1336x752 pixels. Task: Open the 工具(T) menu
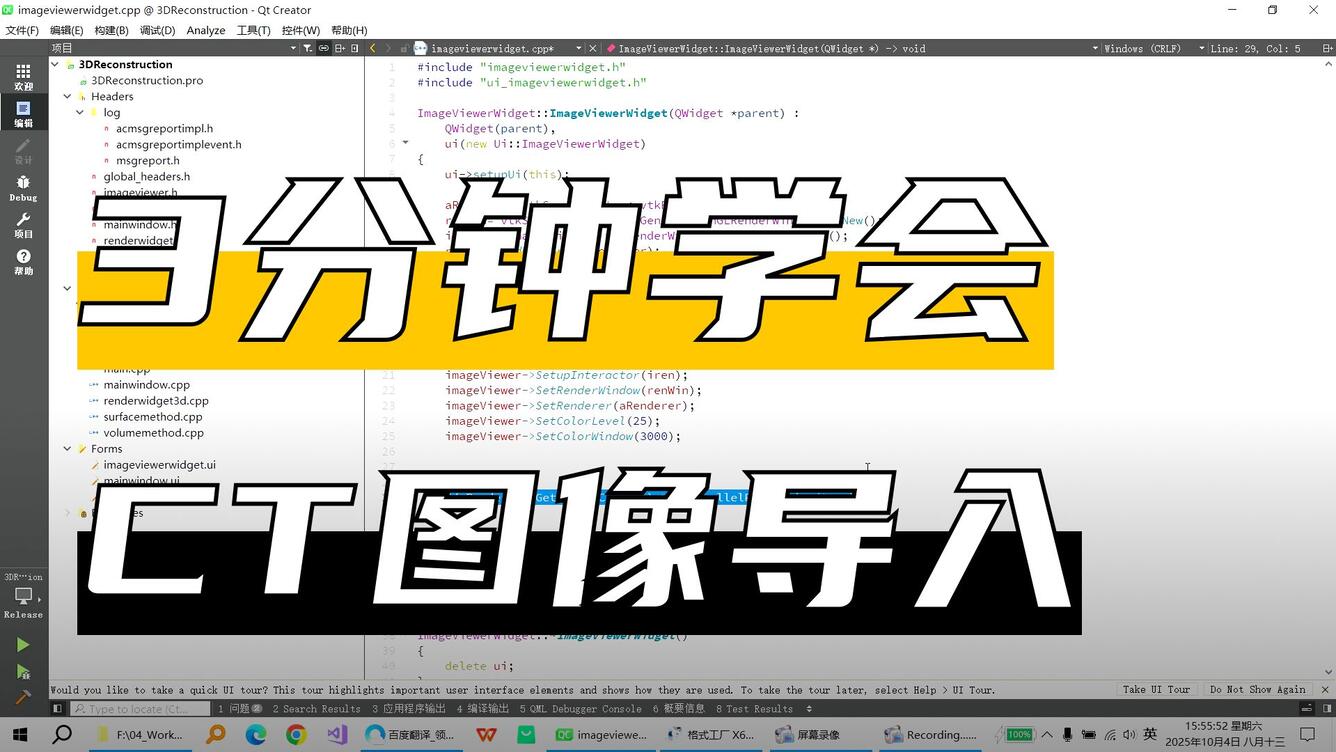(x=253, y=30)
